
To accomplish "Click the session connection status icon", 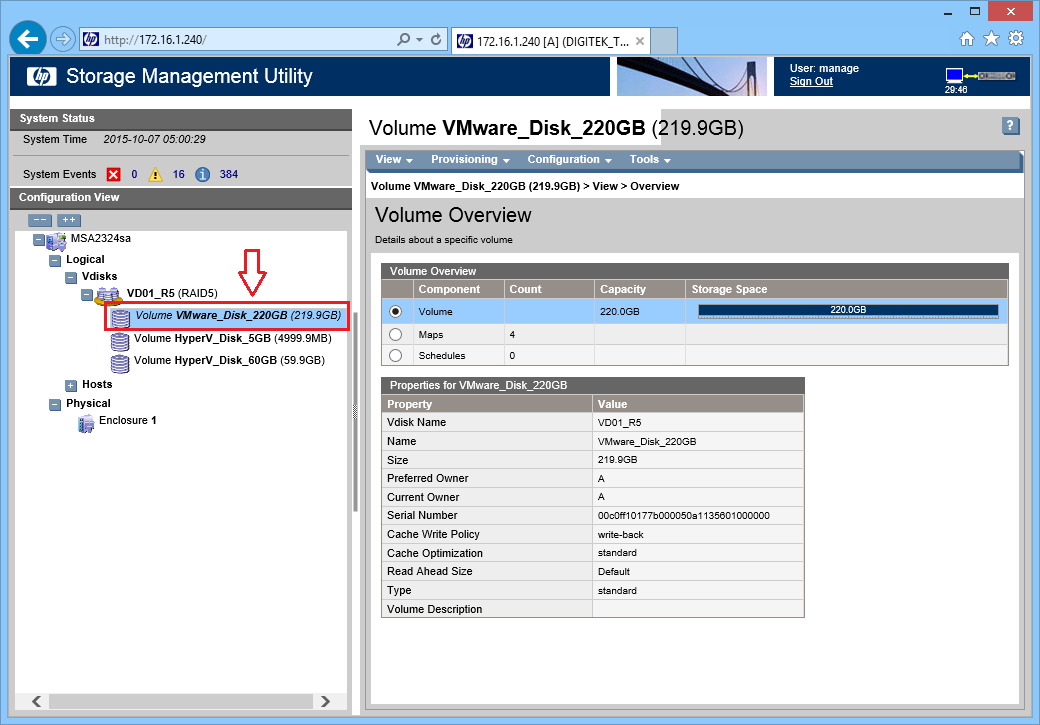I will point(980,76).
